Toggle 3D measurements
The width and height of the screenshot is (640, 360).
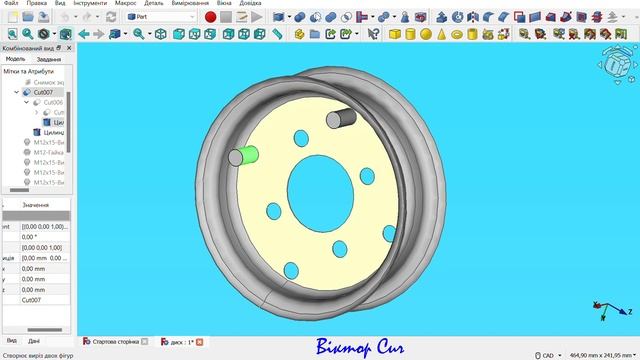(605, 34)
